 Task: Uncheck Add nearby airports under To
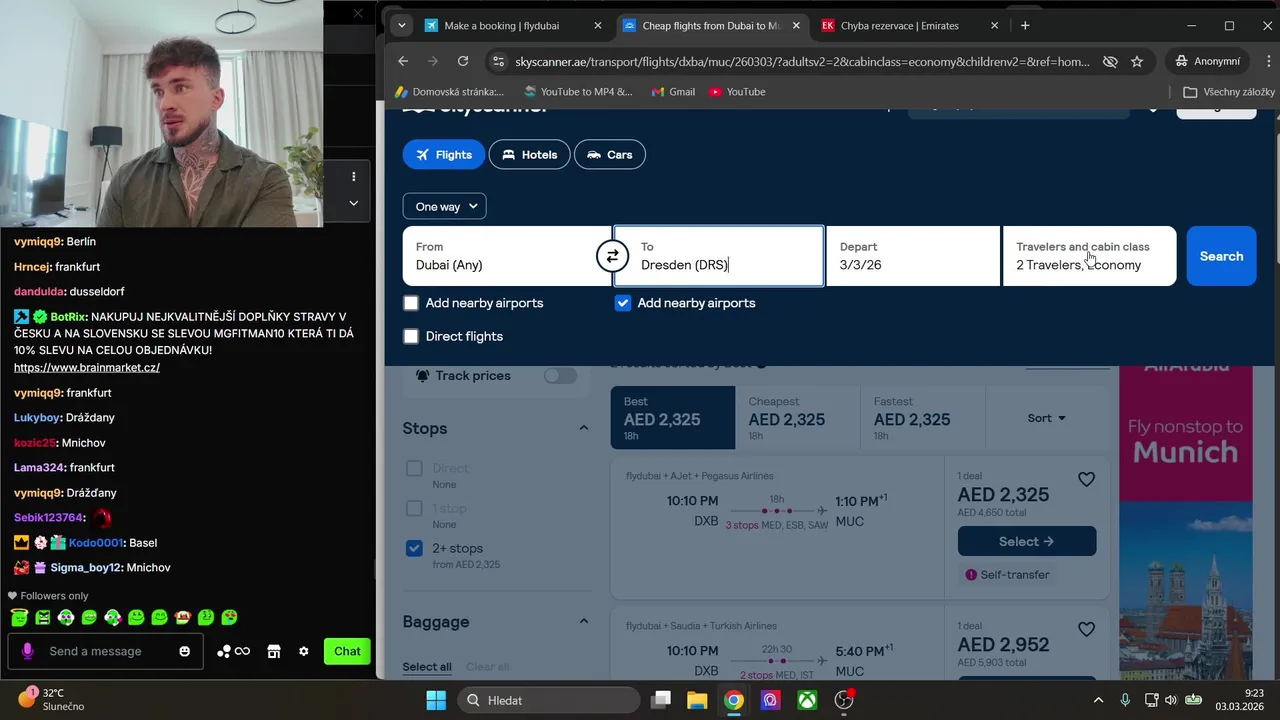pos(623,303)
